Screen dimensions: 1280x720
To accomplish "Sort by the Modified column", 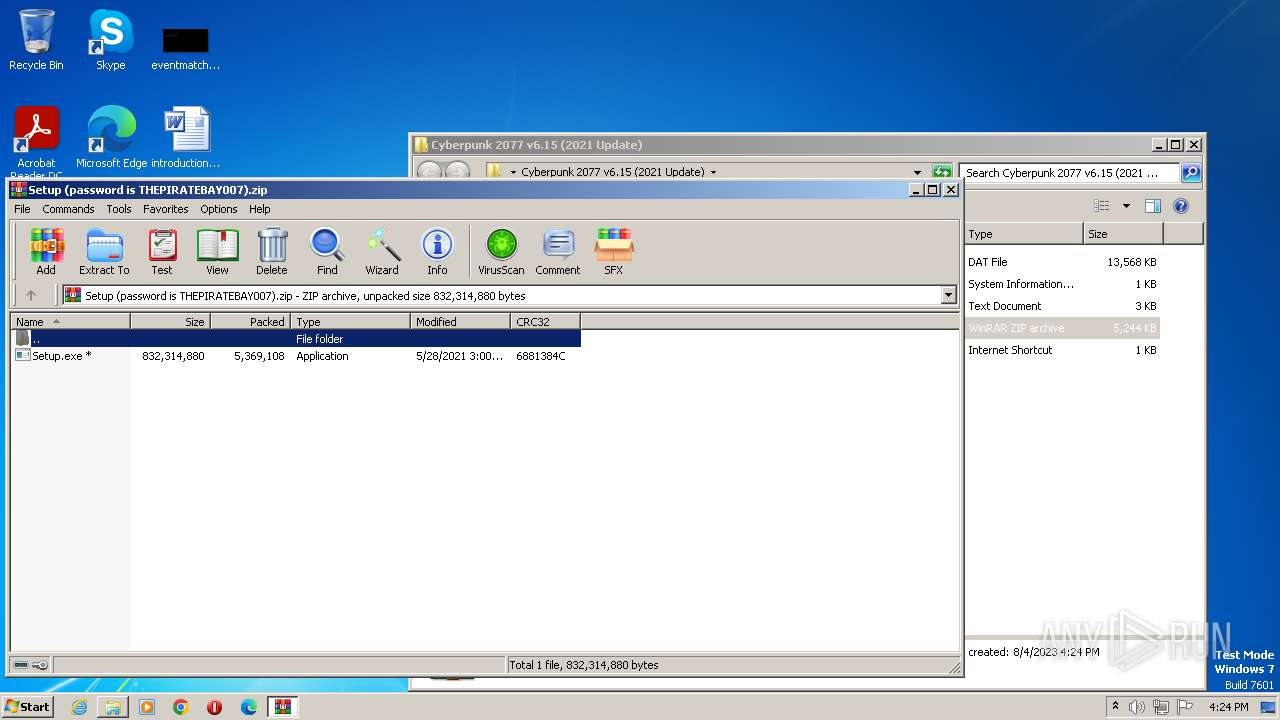I will pyautogui.click(x=460, y=322).
